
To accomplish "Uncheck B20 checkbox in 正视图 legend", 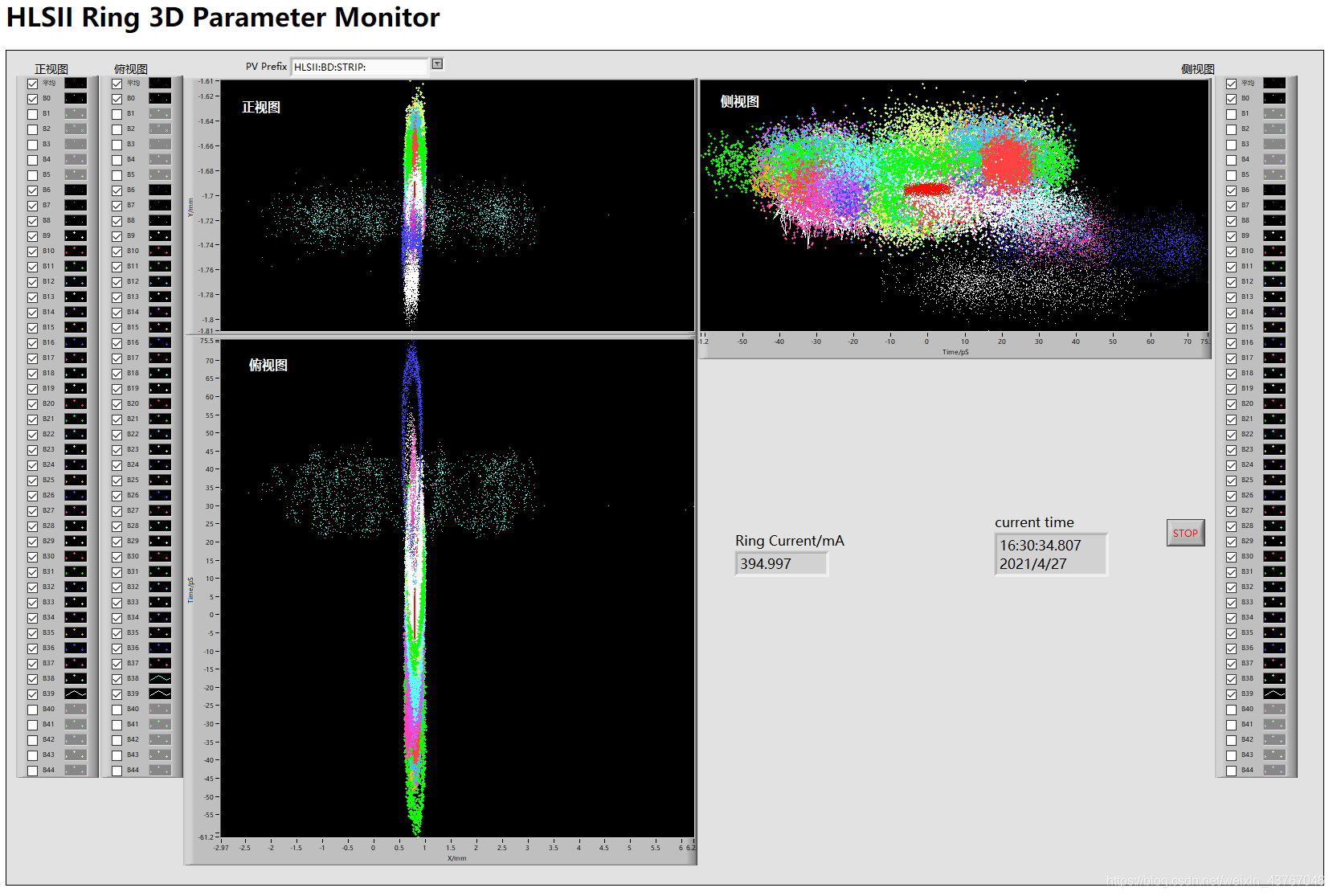I will pos(33,404).
